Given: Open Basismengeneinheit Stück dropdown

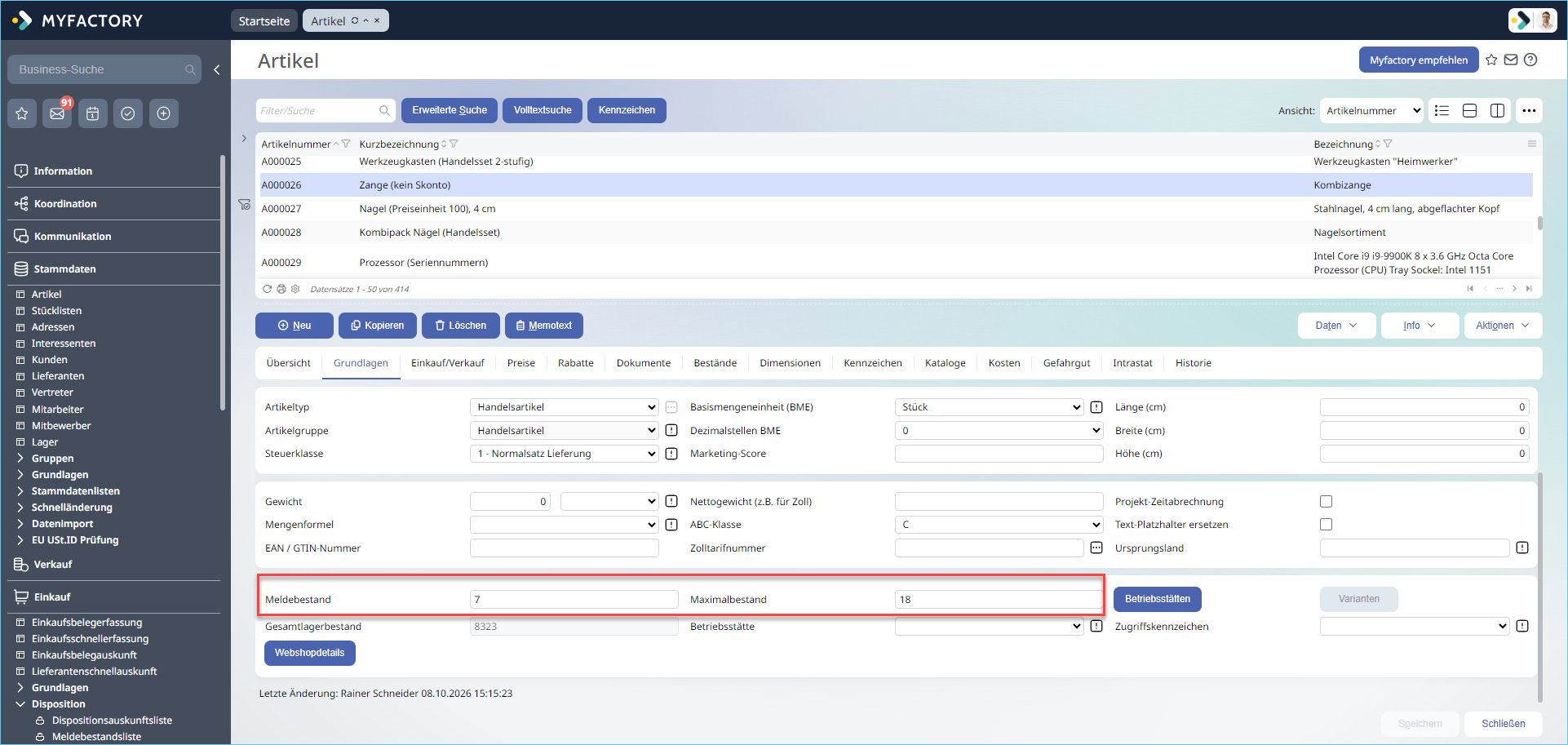Looking at the screenshot, I should [989, 407].
